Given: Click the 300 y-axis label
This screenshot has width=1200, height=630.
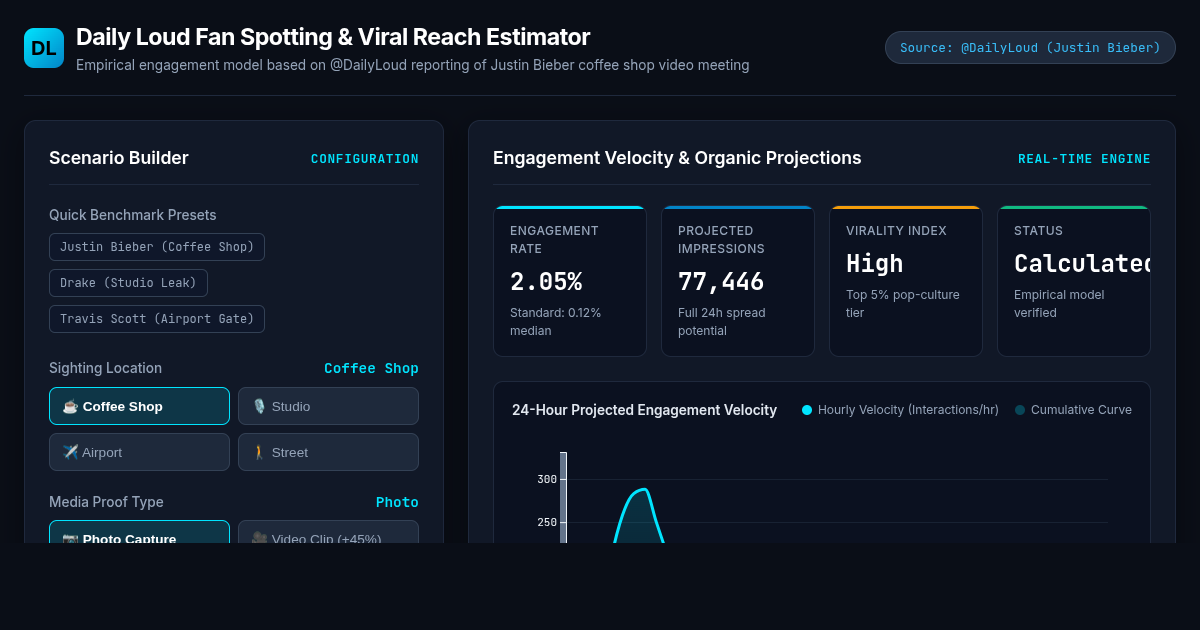Looking at the screenshot, I should tap(547, 479).
